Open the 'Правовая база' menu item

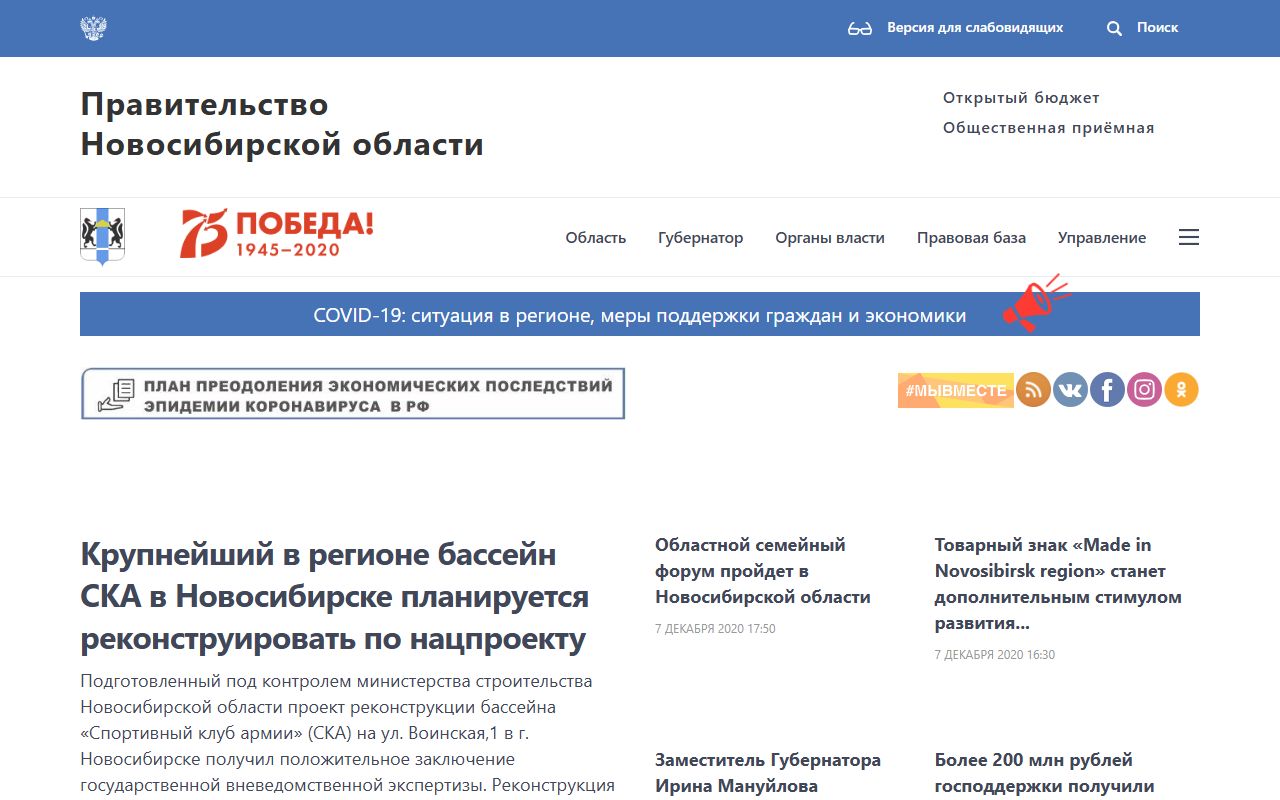tap(971, 238)
